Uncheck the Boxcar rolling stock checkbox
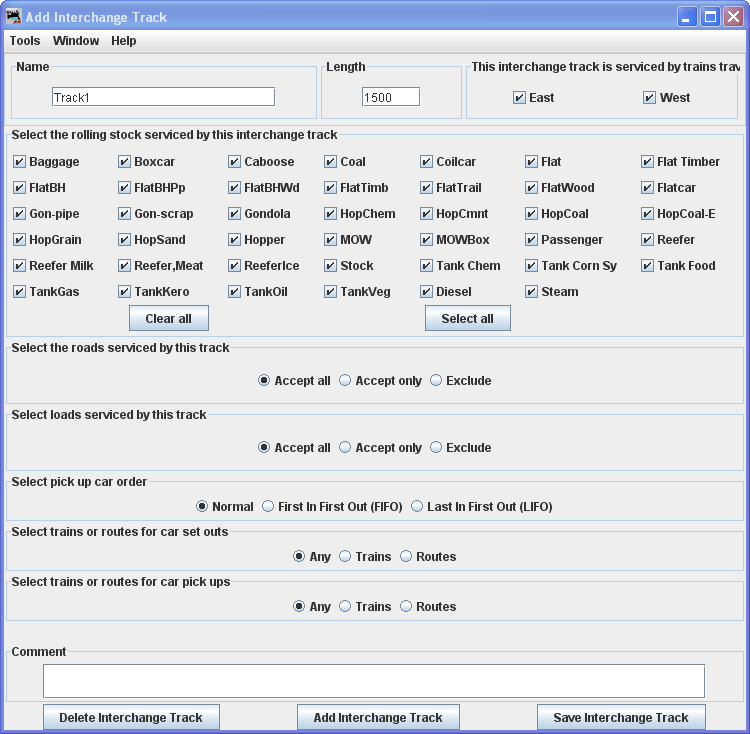 [x=125, y=162]
